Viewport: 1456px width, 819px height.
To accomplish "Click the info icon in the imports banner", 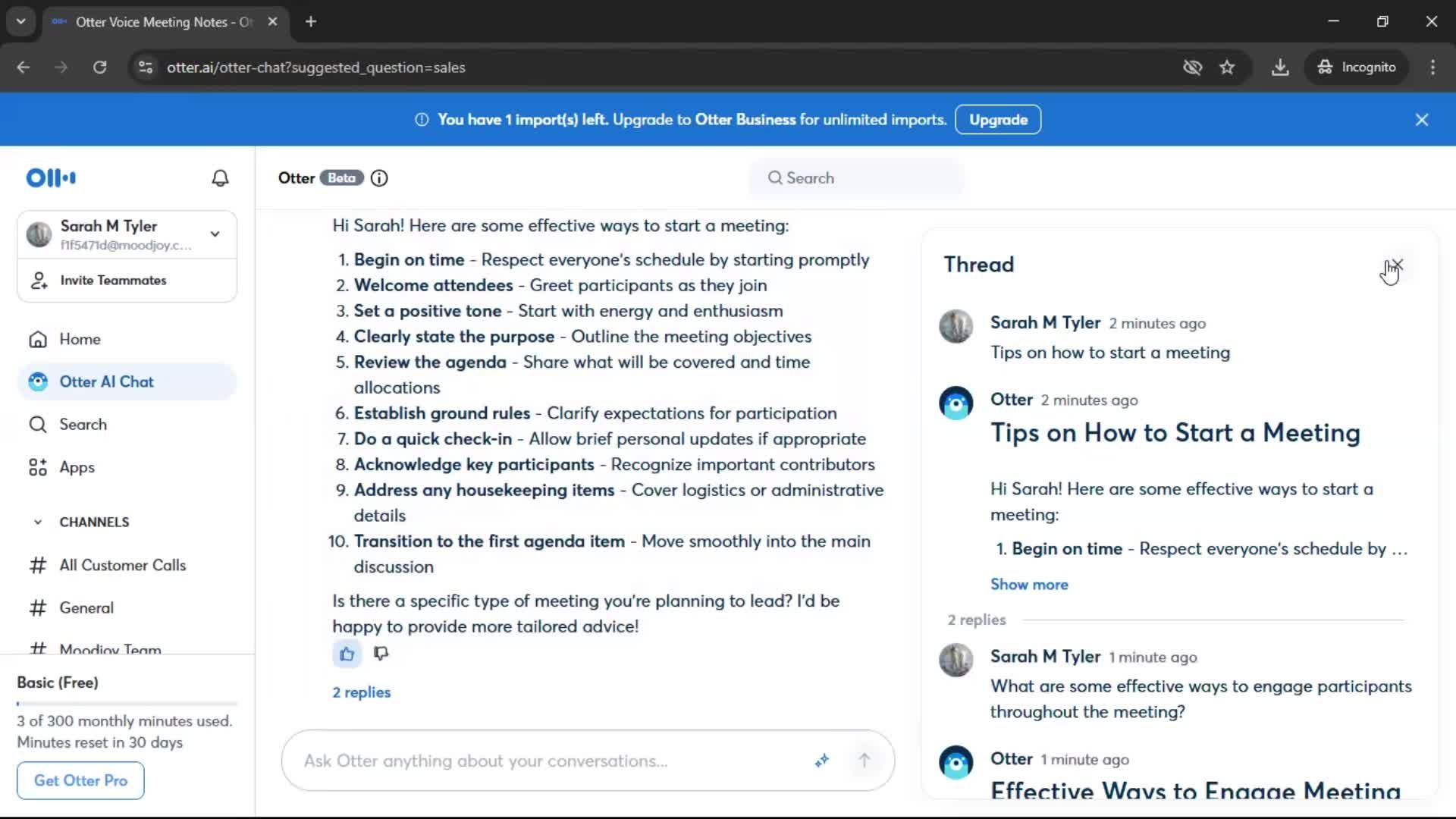I will coord(422,120).
